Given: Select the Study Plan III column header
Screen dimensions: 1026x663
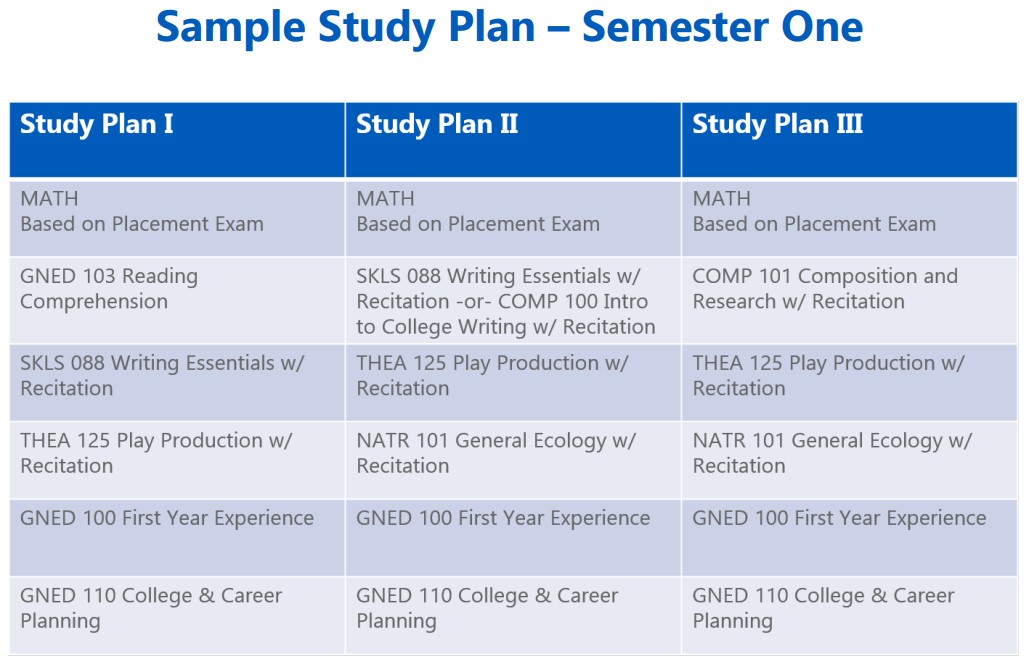Looking at the screenshot, I should click(x=777, y=125).
